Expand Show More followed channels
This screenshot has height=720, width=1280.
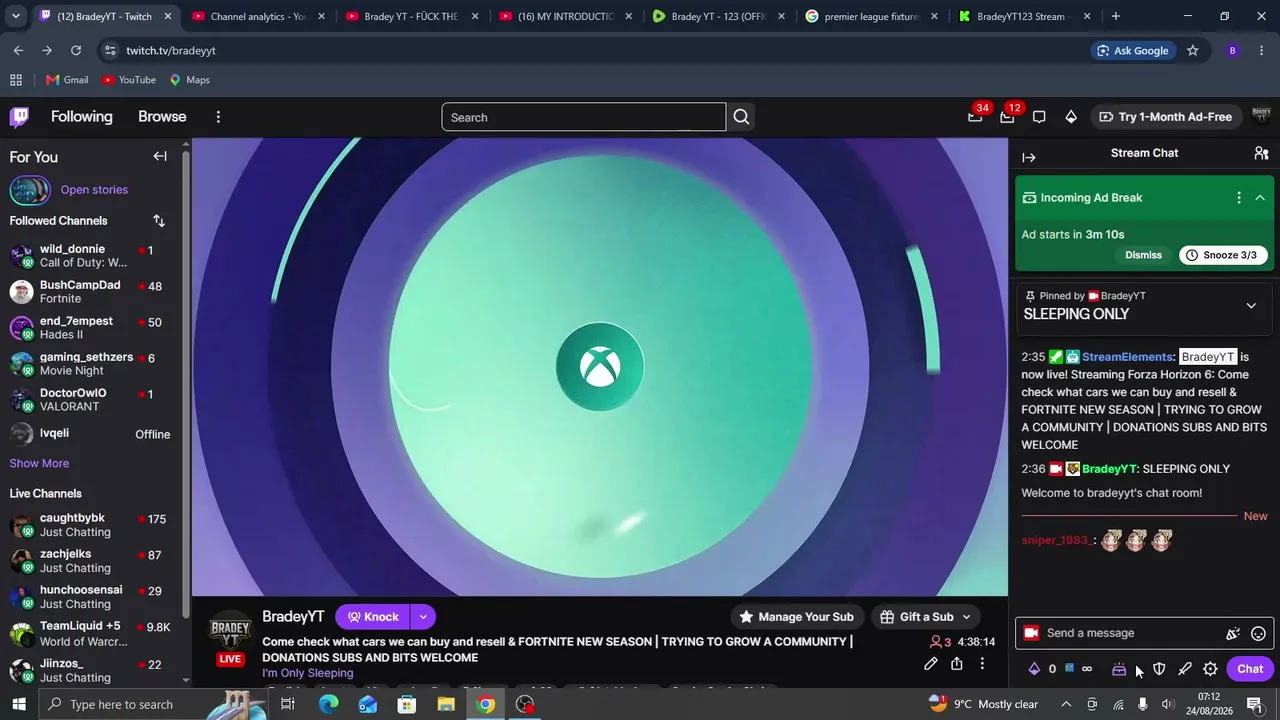(x=39, y=463)
